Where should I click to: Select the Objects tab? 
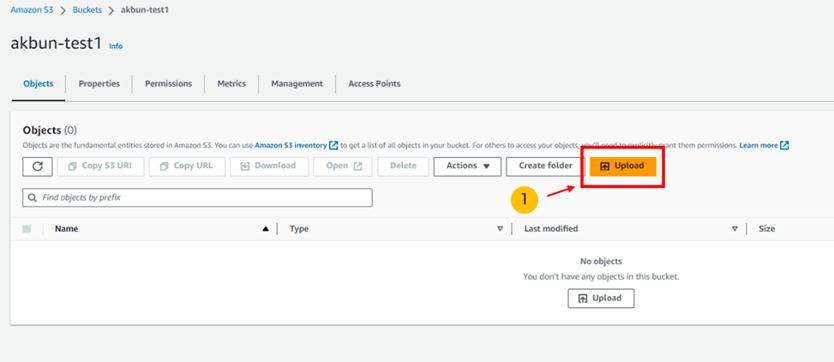(x=38, y=83)
